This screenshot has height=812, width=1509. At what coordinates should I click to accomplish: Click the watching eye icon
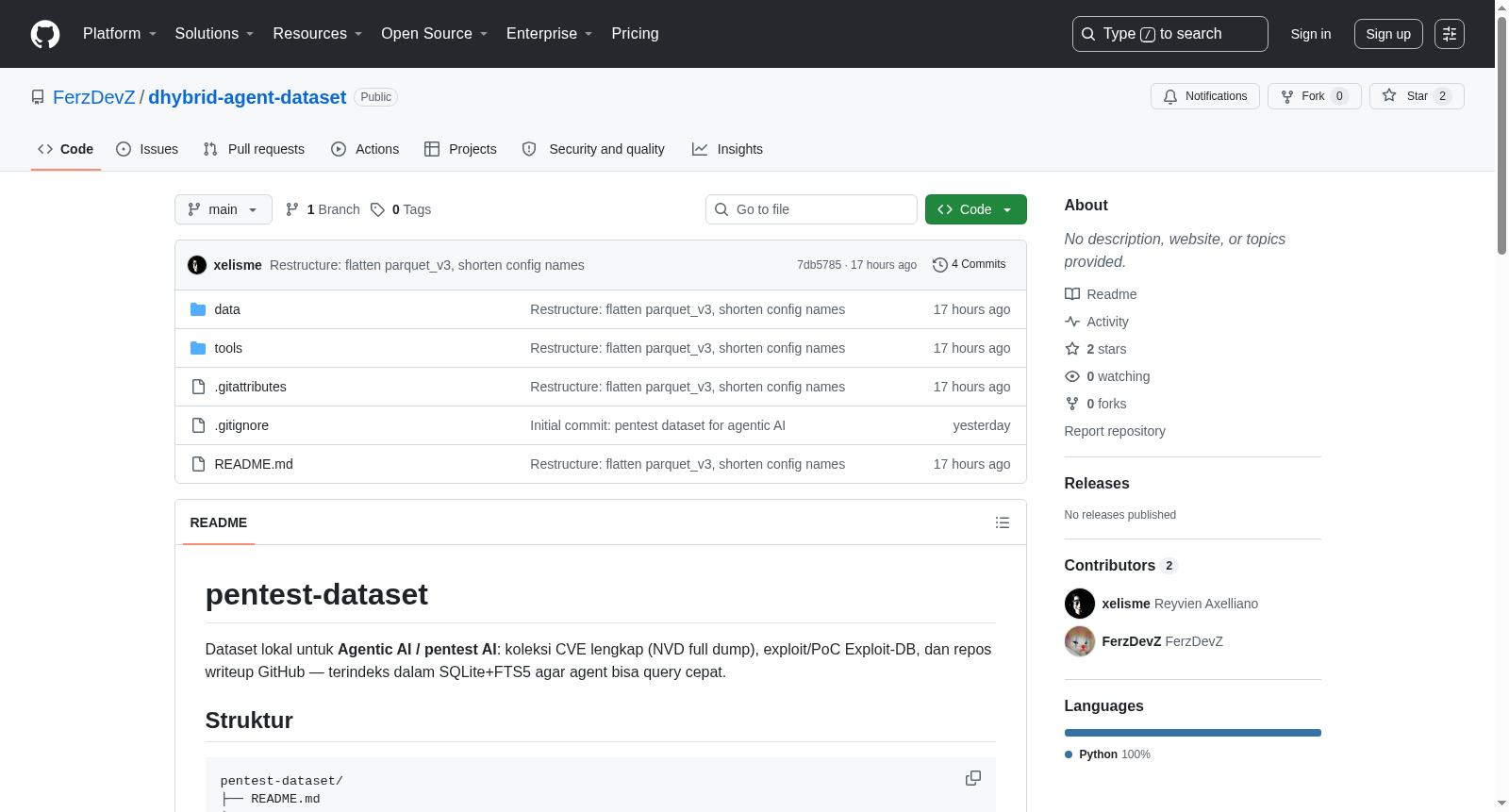1072,376
